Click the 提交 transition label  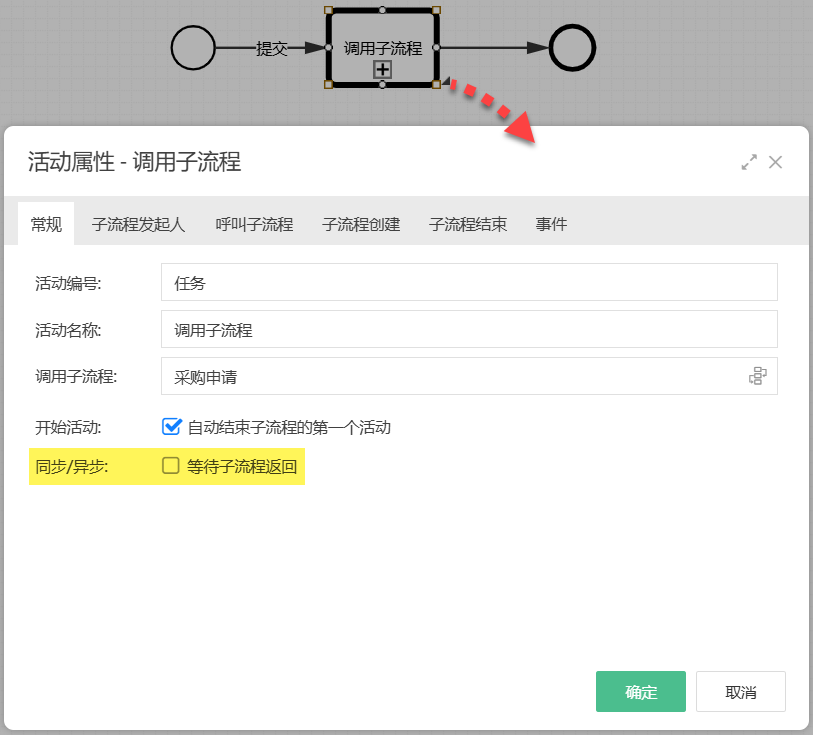pyautogui.click(x=271, y=48)
